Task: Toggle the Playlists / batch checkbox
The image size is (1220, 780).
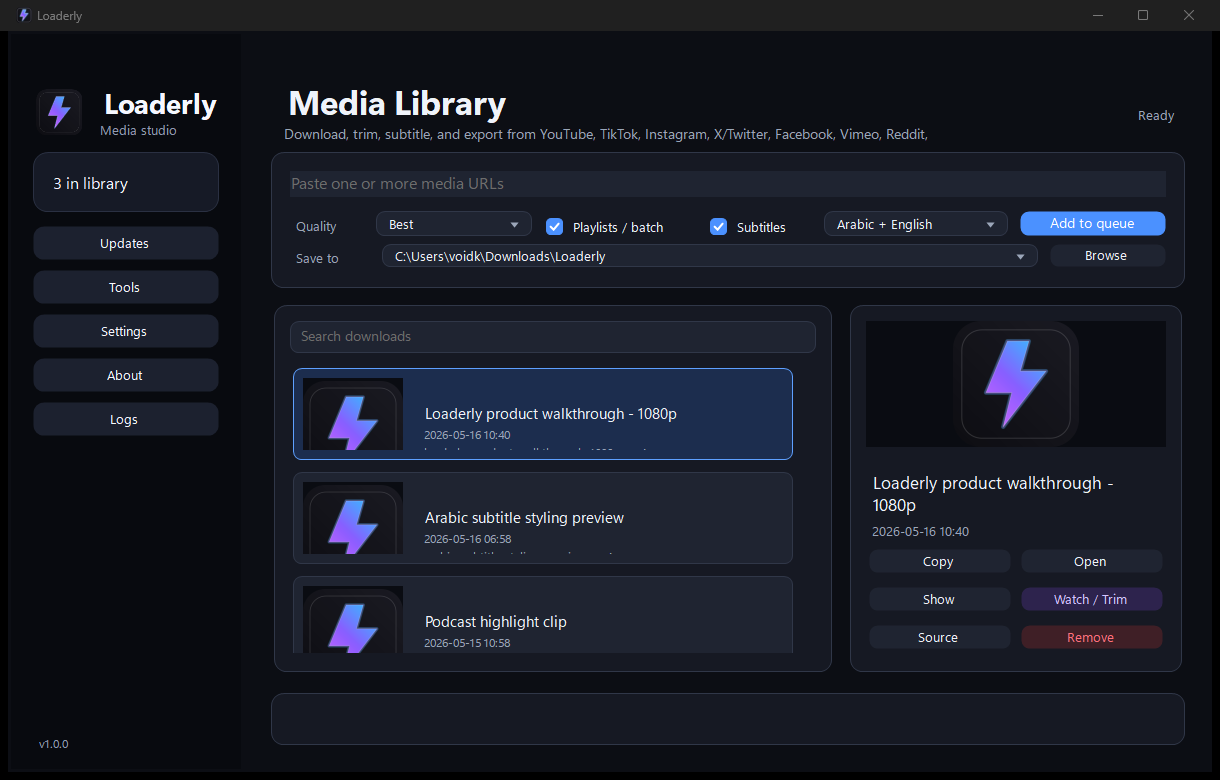Action: point(555,227)
